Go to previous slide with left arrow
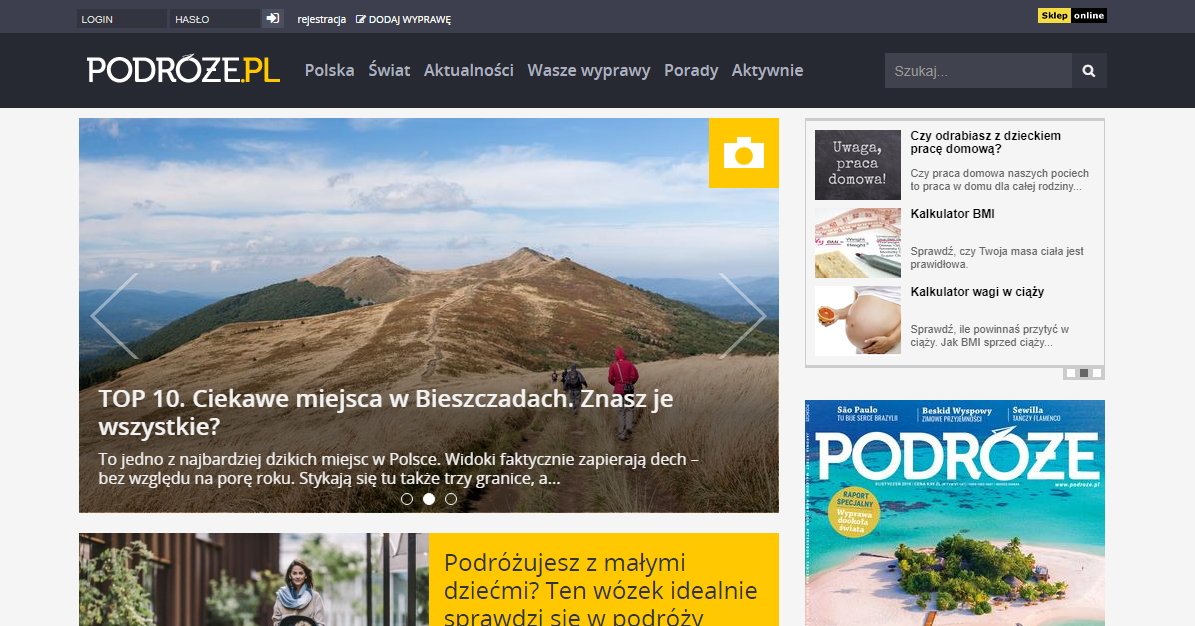Viewport: 1195px width, 626px height. pos(114,315)
